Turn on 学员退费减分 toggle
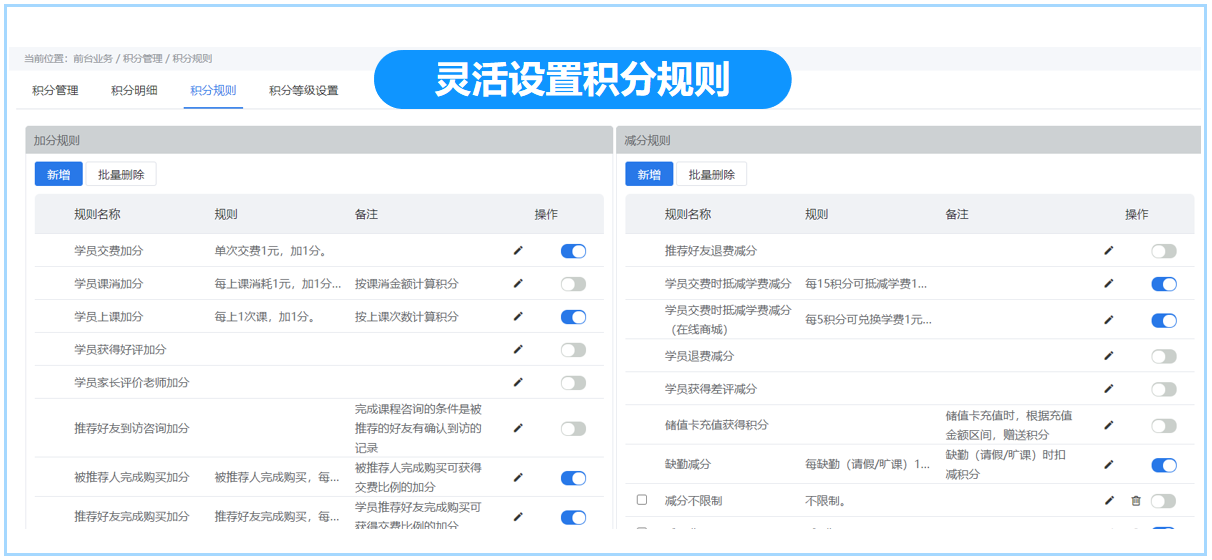The height and width of the screenshot is (560, 1212). pyautogui.click(x=1163, y=356)
